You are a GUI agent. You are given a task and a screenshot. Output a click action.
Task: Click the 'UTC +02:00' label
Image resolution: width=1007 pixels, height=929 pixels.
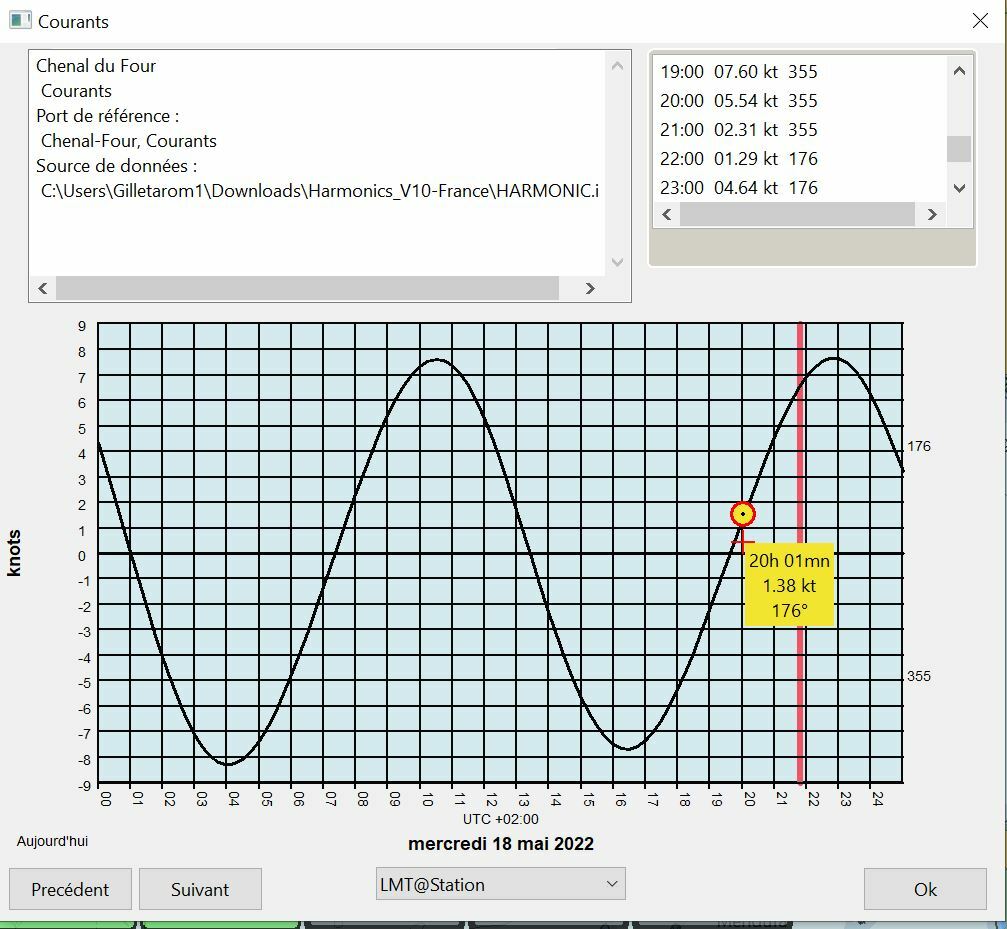pos(501,819)
